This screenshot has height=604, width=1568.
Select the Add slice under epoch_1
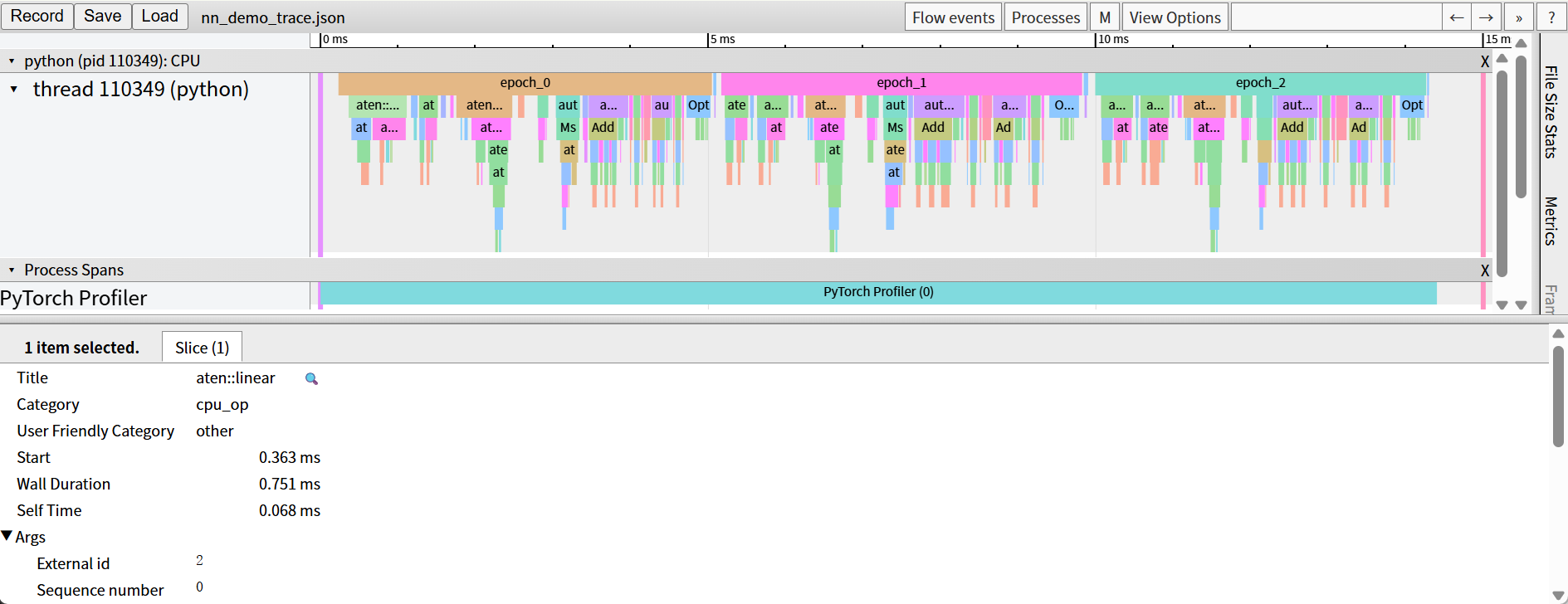(x=933, y=128)
